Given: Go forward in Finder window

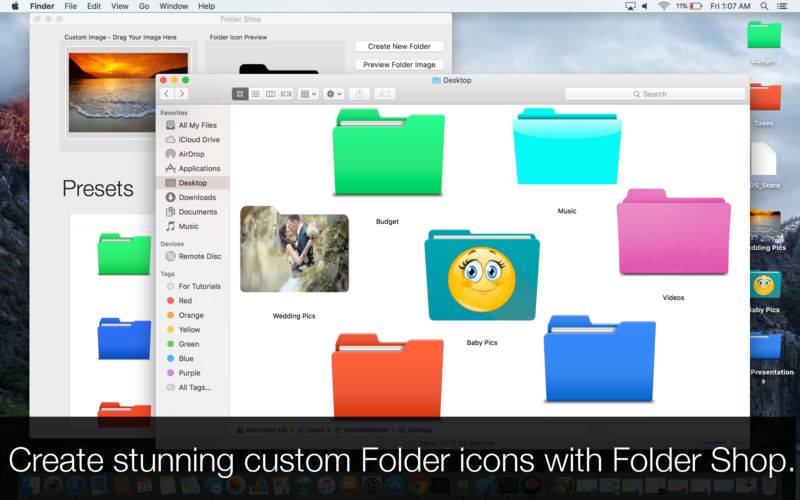Looking at the screenshot, I should (x=182, y=94).
